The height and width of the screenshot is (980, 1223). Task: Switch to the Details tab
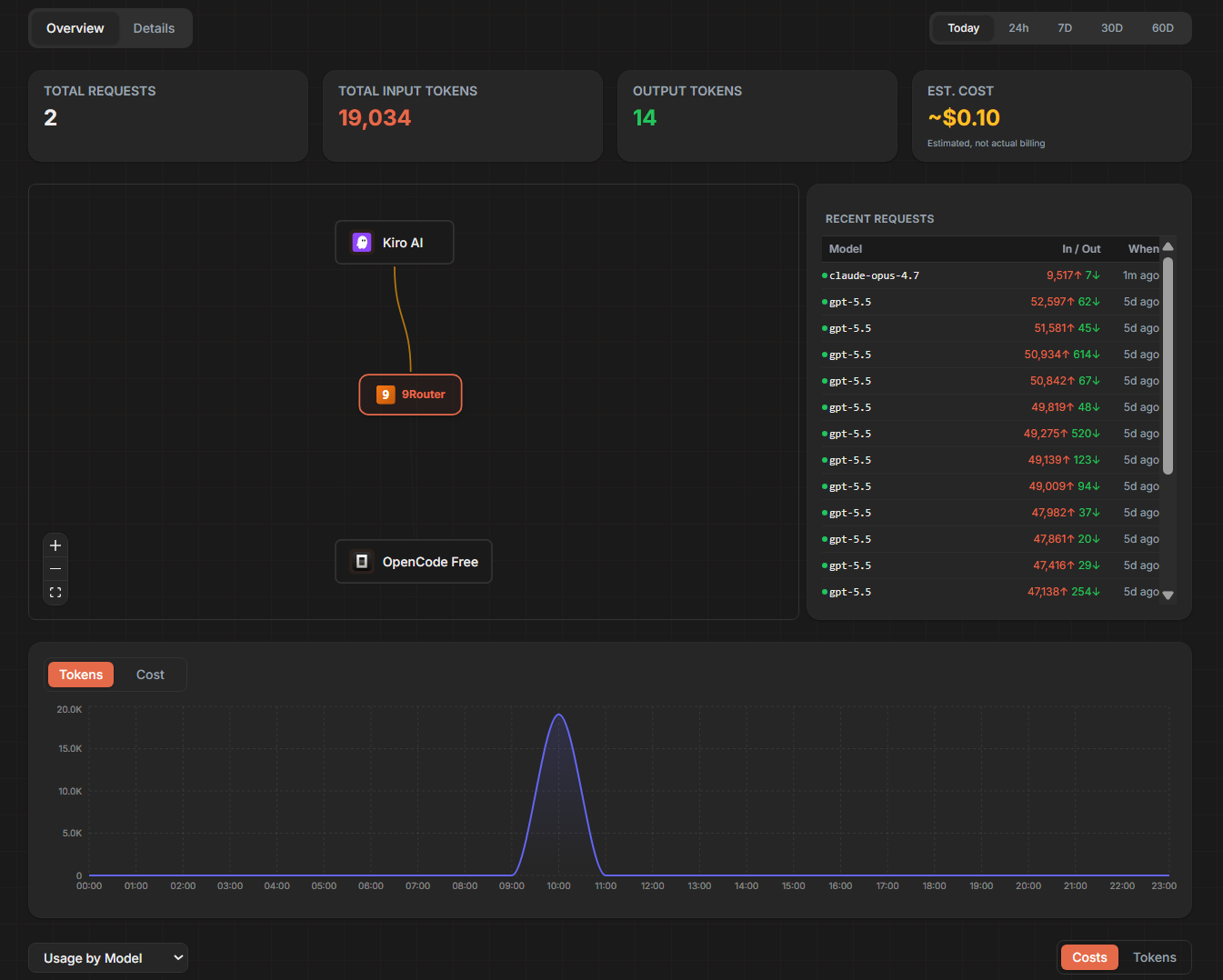coord(154,28)
